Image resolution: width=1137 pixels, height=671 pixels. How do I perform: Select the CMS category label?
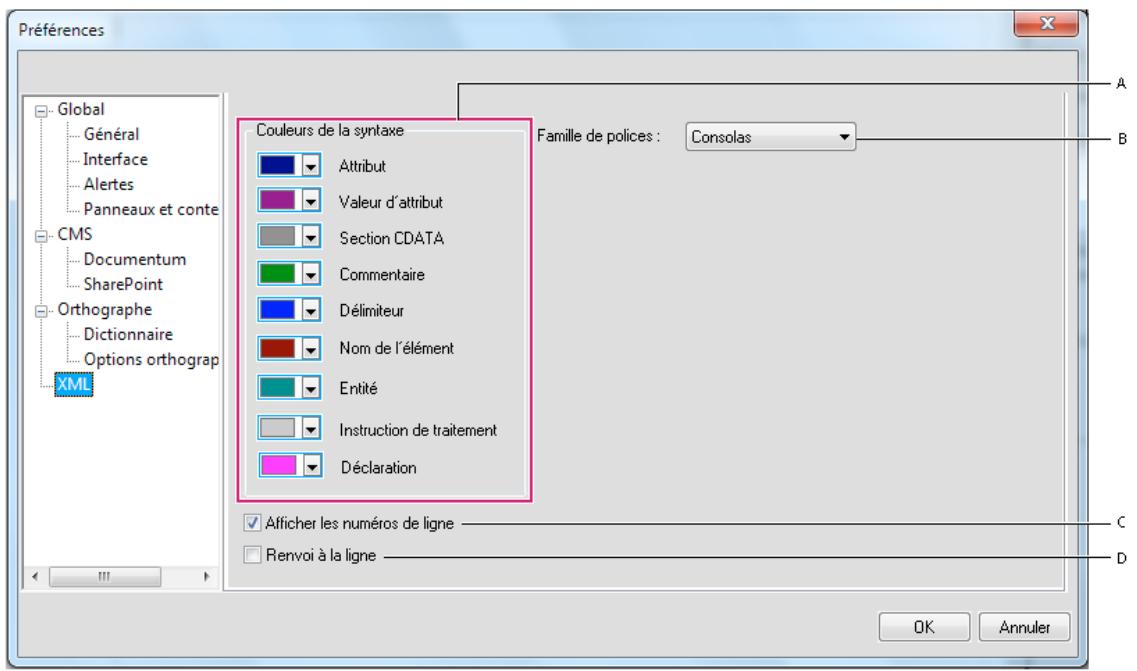[75, 234]
